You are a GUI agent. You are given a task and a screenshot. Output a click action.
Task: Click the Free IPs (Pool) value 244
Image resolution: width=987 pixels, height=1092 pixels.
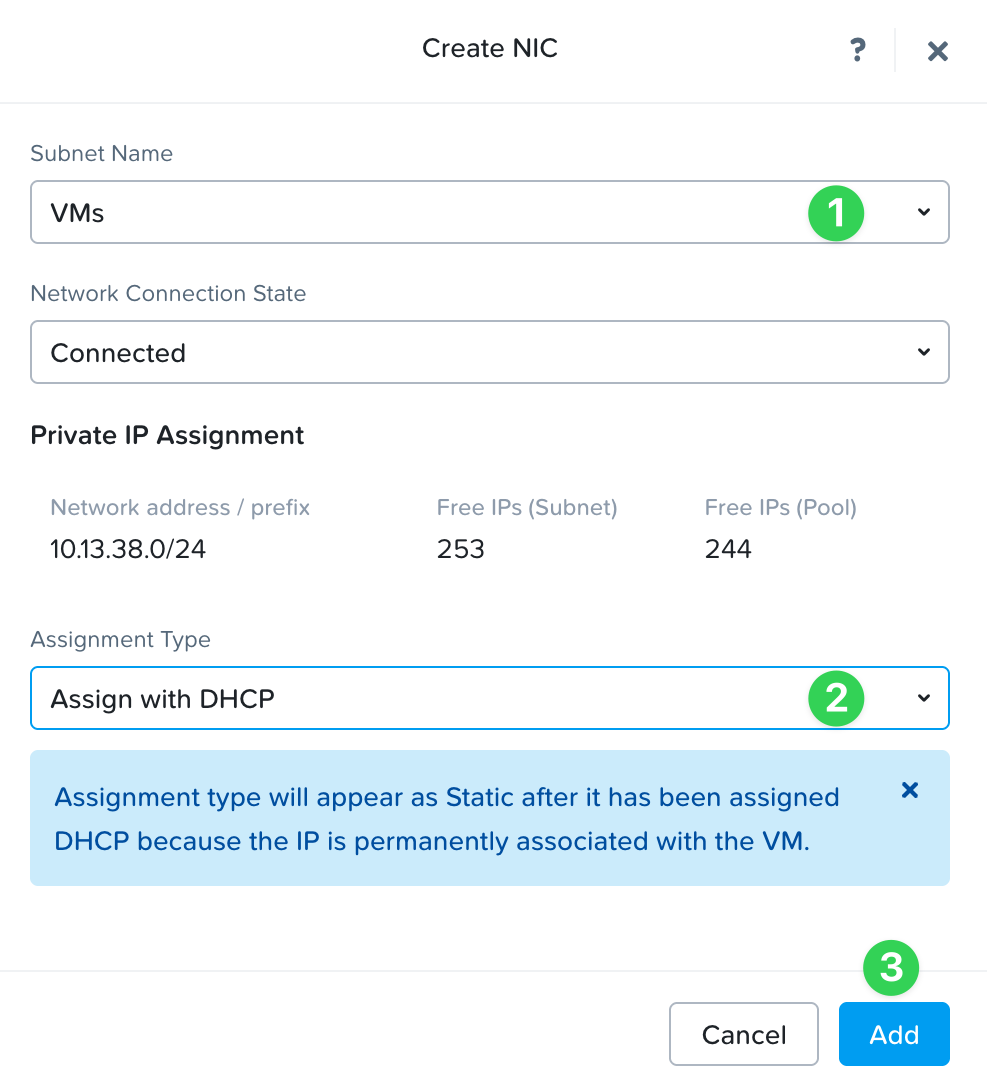[728, 549]
